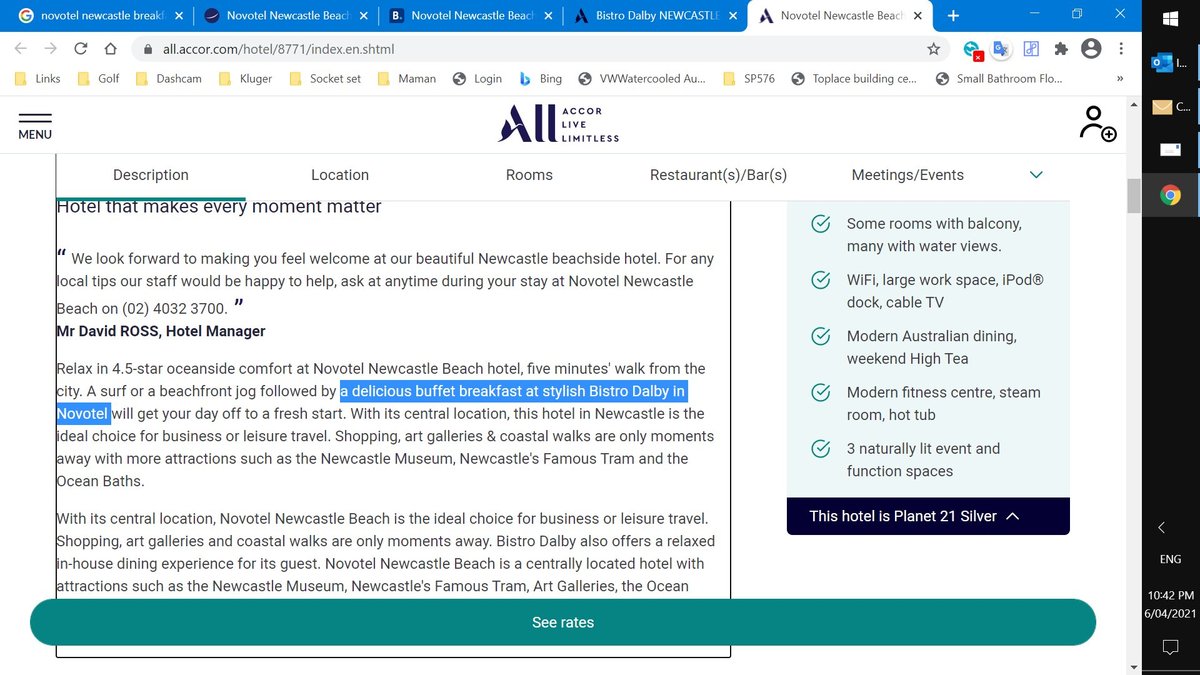Viewport: 1200px width, 675px height.
Task: Select the Restaurant(s)/Bar(s) section tab
Action: (x=718, y=175)
